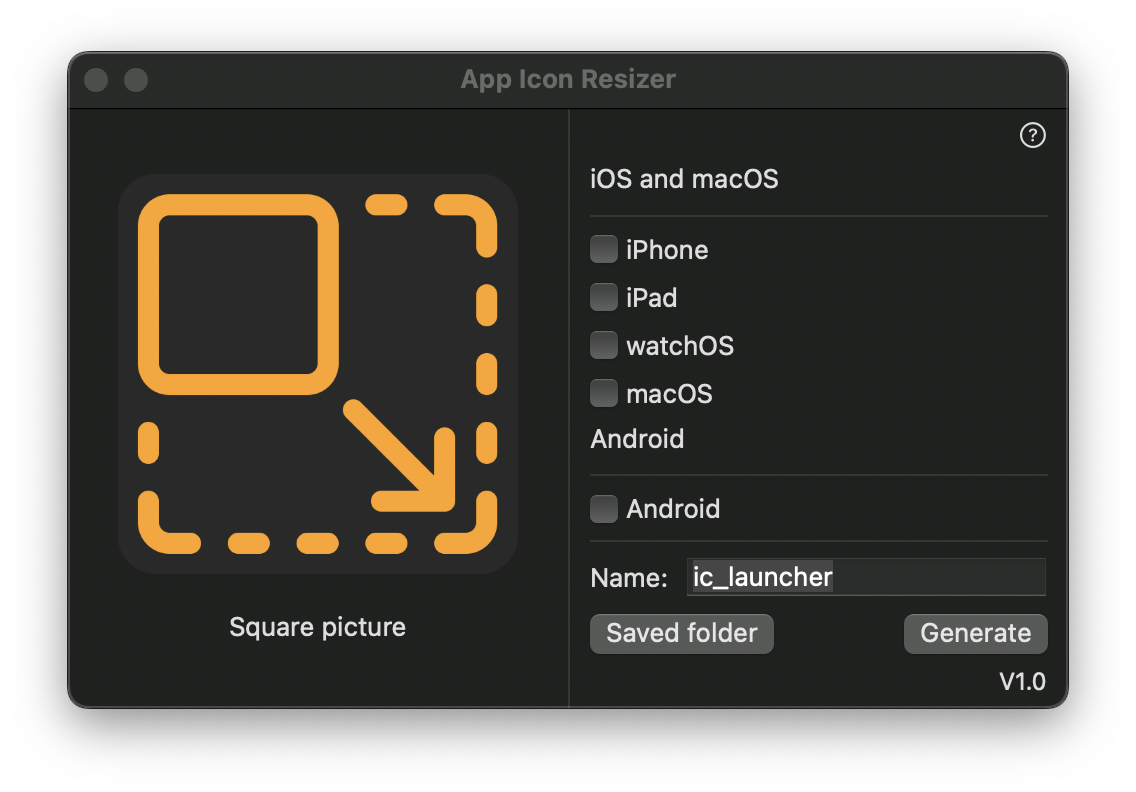Image resolution: width=1136 pixels, height=792 pixels.
Task: Tick the iPad checkbox
Action: (x=604, y=297)
